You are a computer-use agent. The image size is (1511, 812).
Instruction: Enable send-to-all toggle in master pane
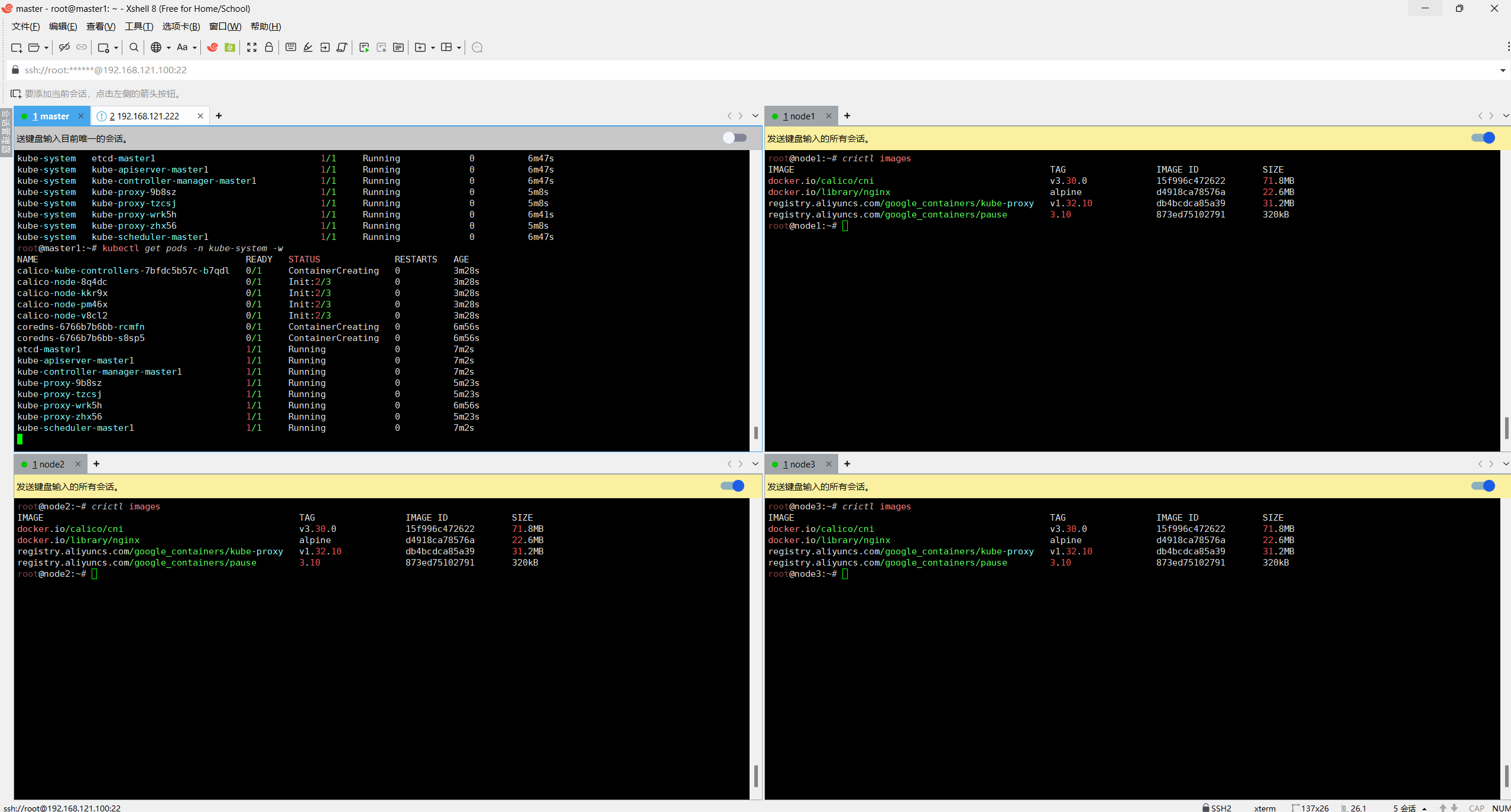pyautogui.click(x=735, y=138)
